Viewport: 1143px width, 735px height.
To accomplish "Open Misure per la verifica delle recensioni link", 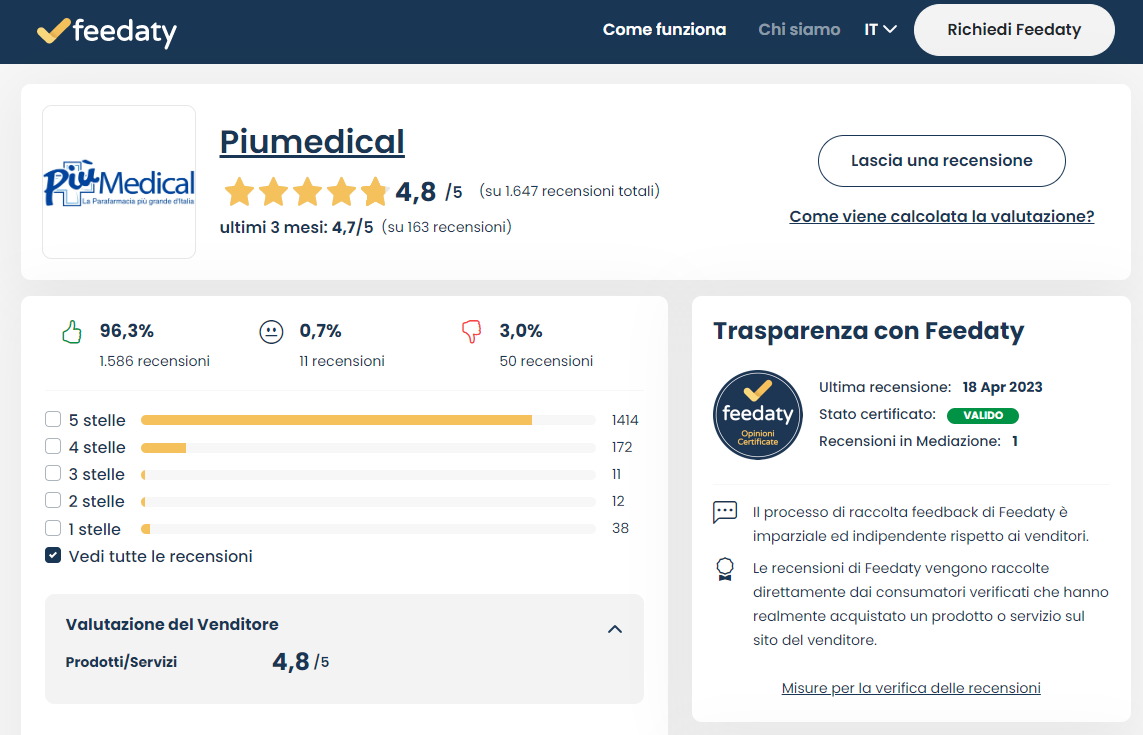I will (x=911, y=688).
